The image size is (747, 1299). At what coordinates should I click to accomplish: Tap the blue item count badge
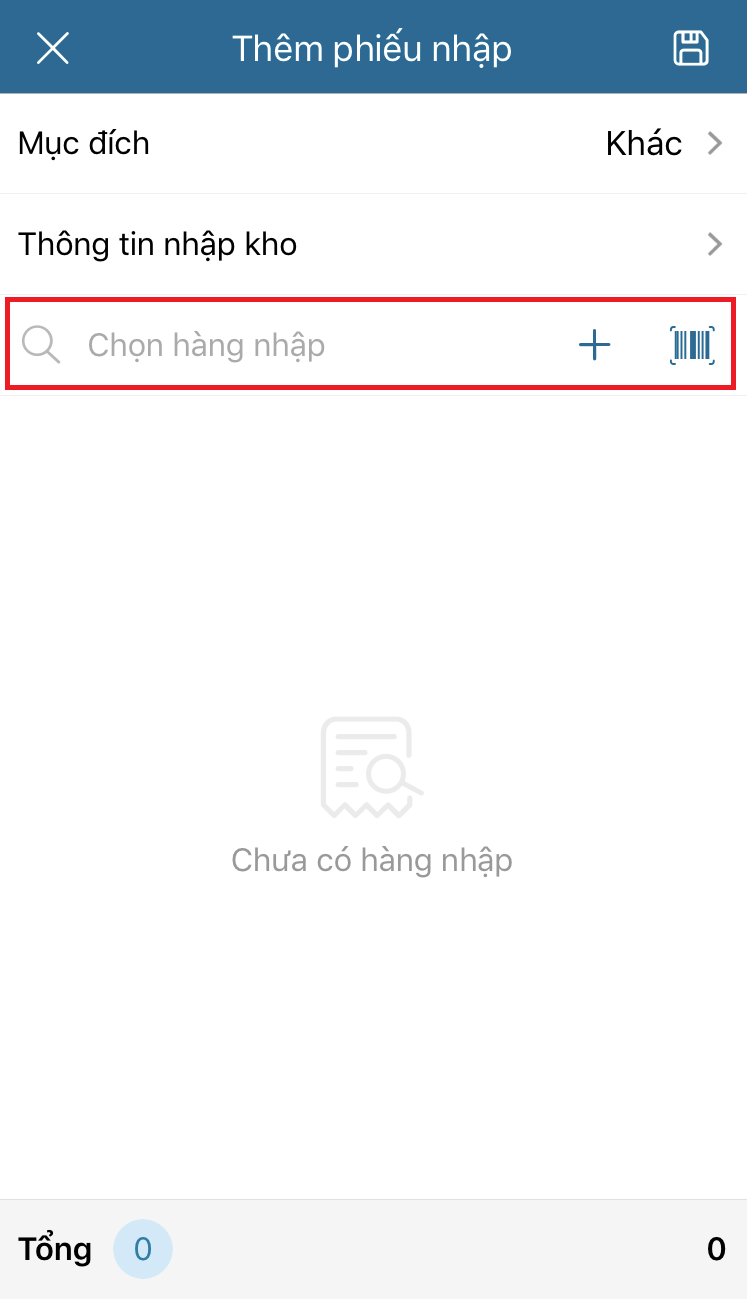(x=143, y=1249)
